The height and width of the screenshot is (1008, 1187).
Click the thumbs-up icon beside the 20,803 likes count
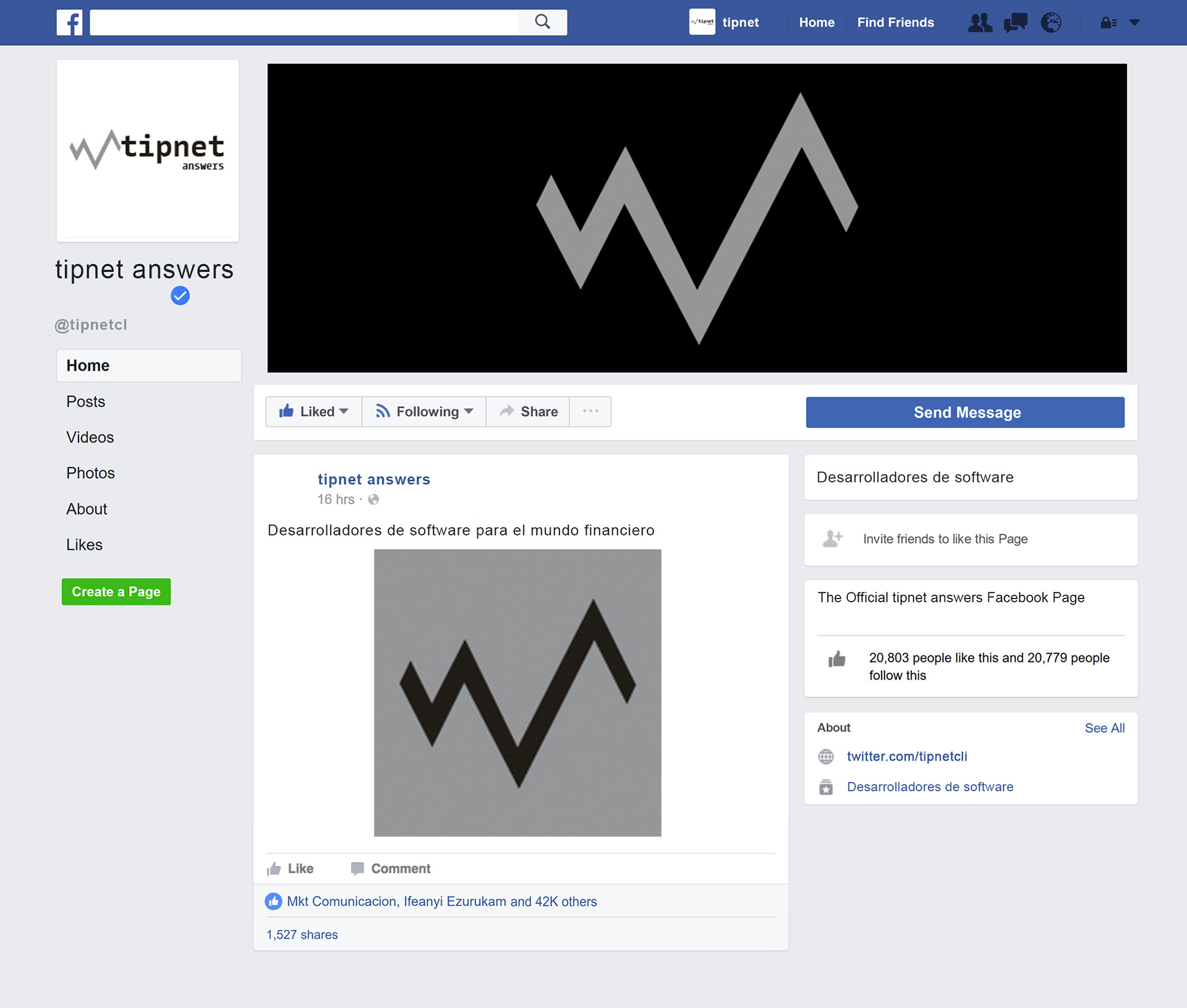pos(837,659)
